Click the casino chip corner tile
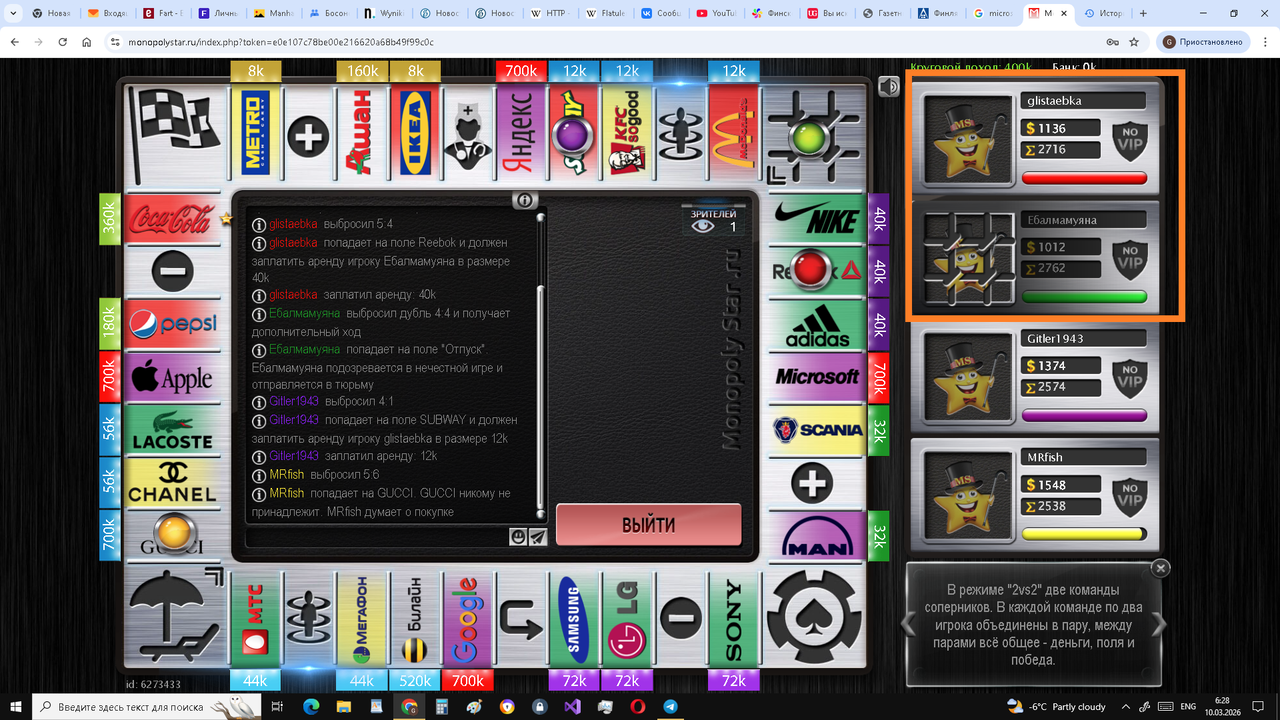 814,618
